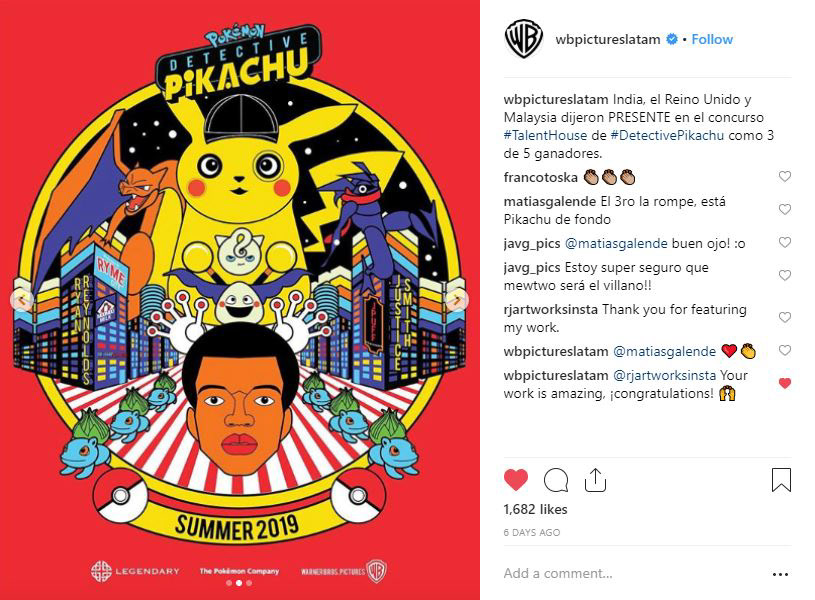Click the red heart like icon

point(516,480)
